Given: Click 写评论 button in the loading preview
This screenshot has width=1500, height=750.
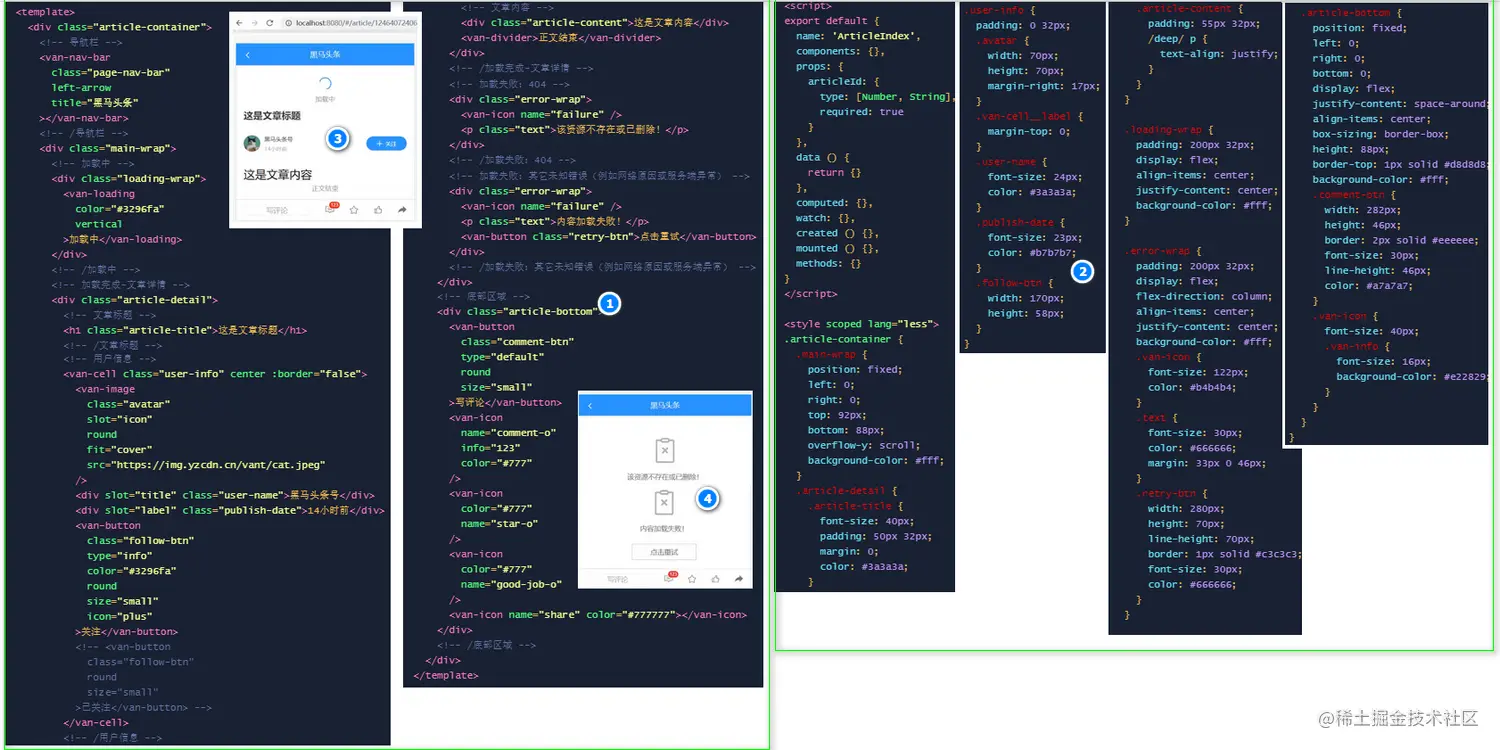Looking at the screenshot, I should tap(276, 210).
